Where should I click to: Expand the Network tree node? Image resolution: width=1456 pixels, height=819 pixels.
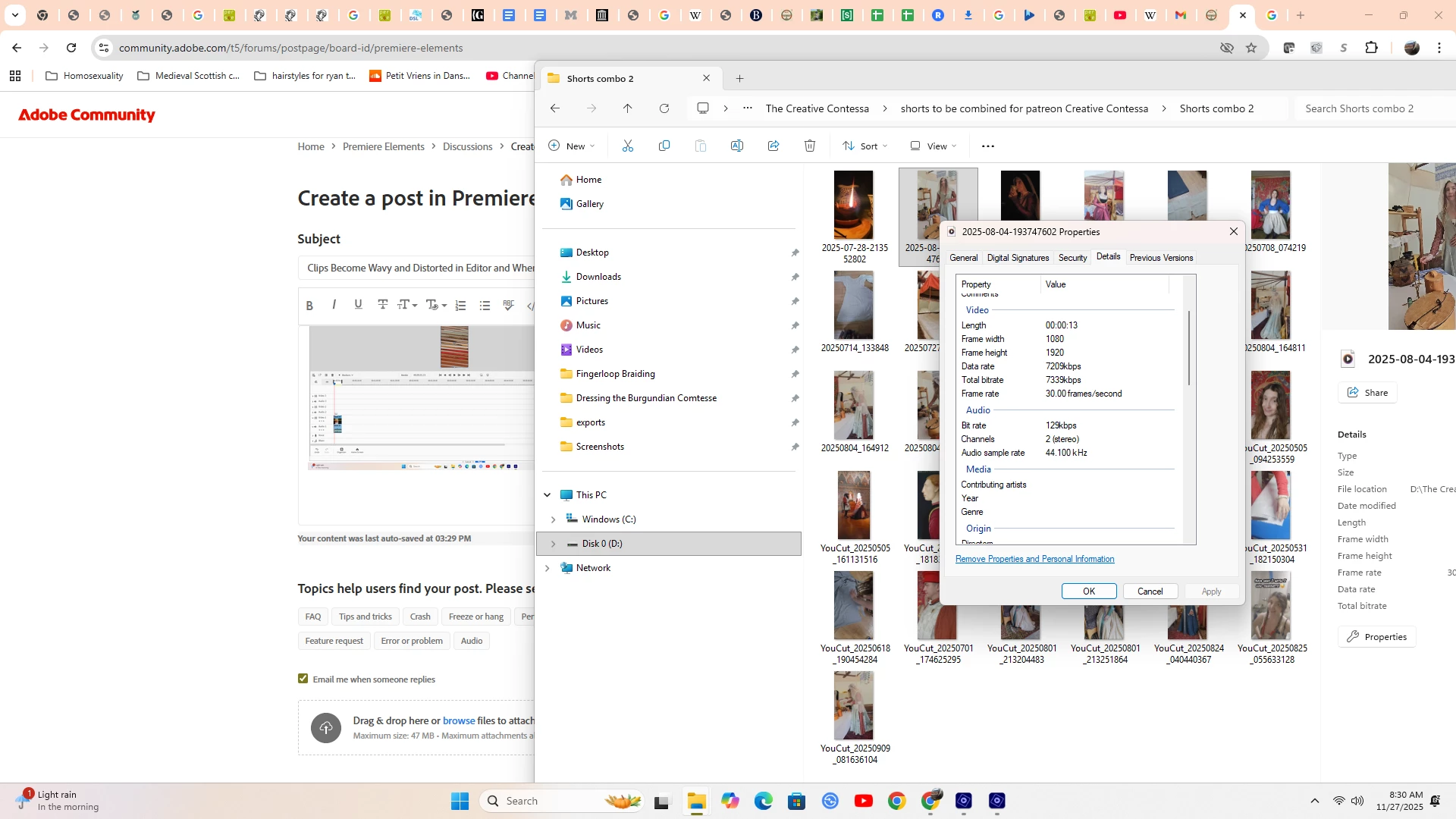pos(548,568)
